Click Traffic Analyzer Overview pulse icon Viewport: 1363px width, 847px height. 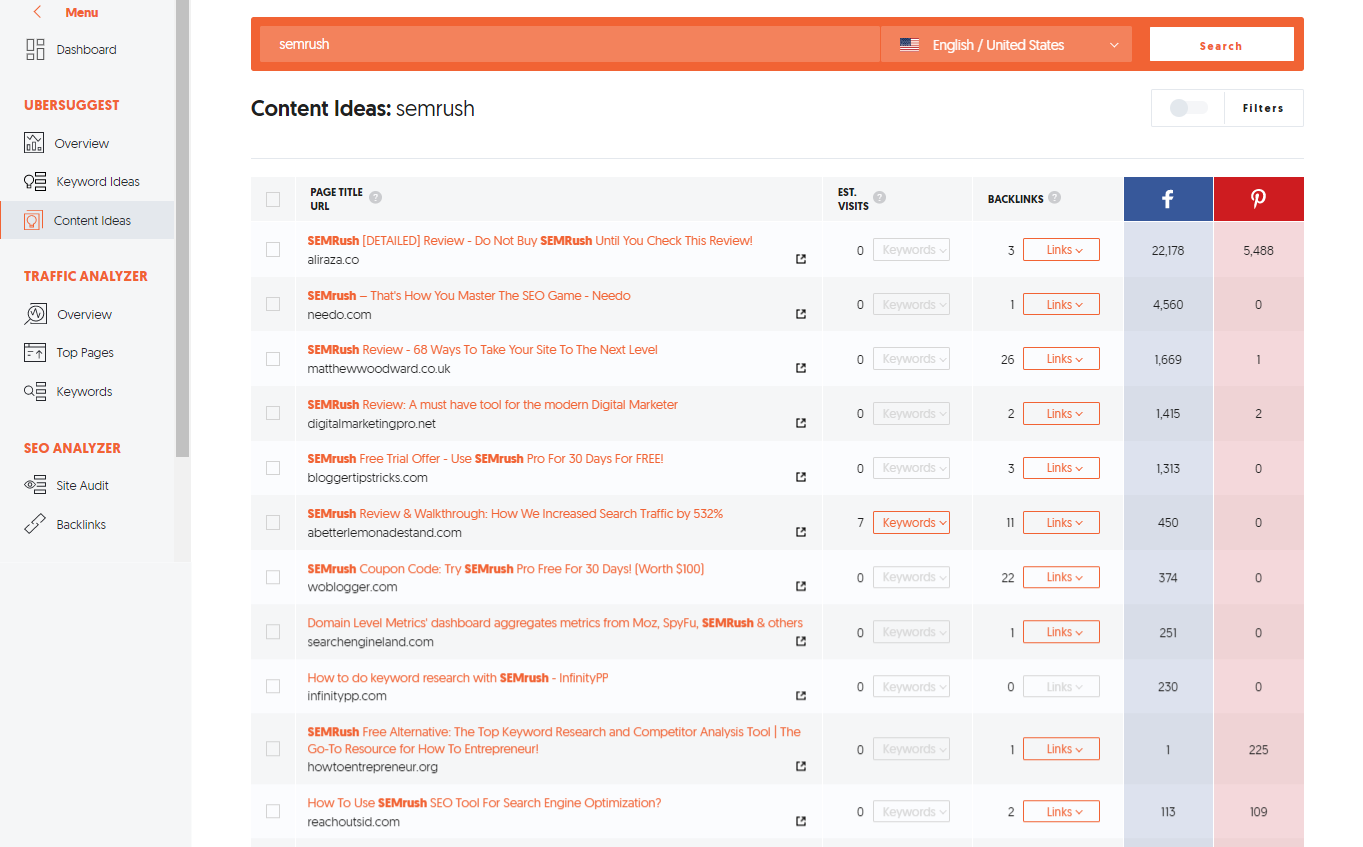(35, 314)
